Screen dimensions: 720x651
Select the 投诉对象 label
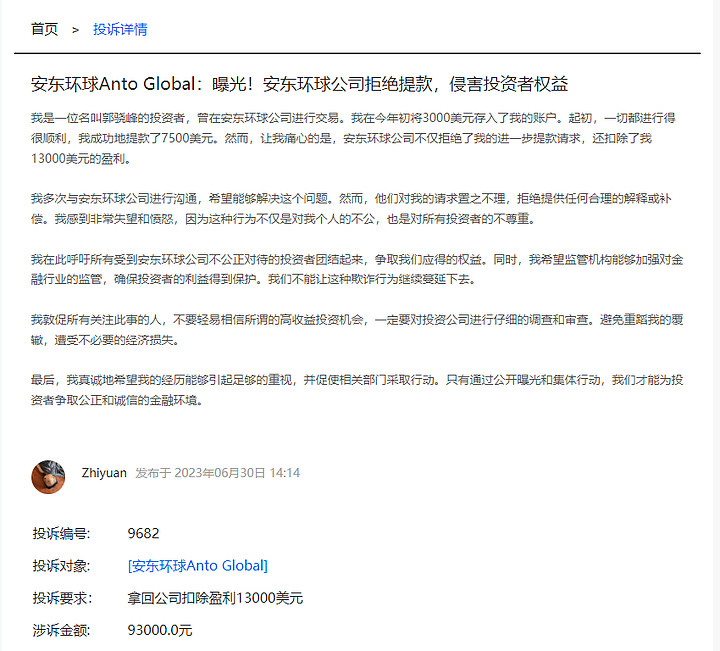tap(61, 566)
